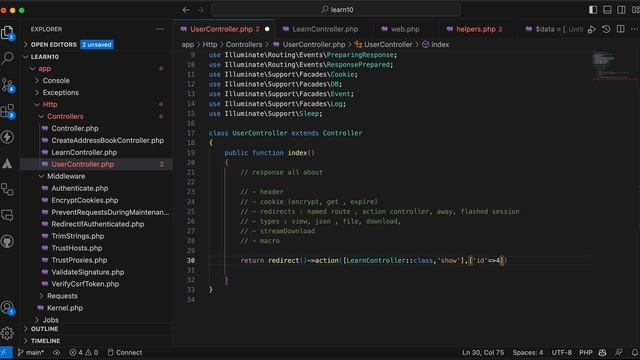Click Ln 30, Col 75 status item
The image size is (640, 360).
(483, 353)
